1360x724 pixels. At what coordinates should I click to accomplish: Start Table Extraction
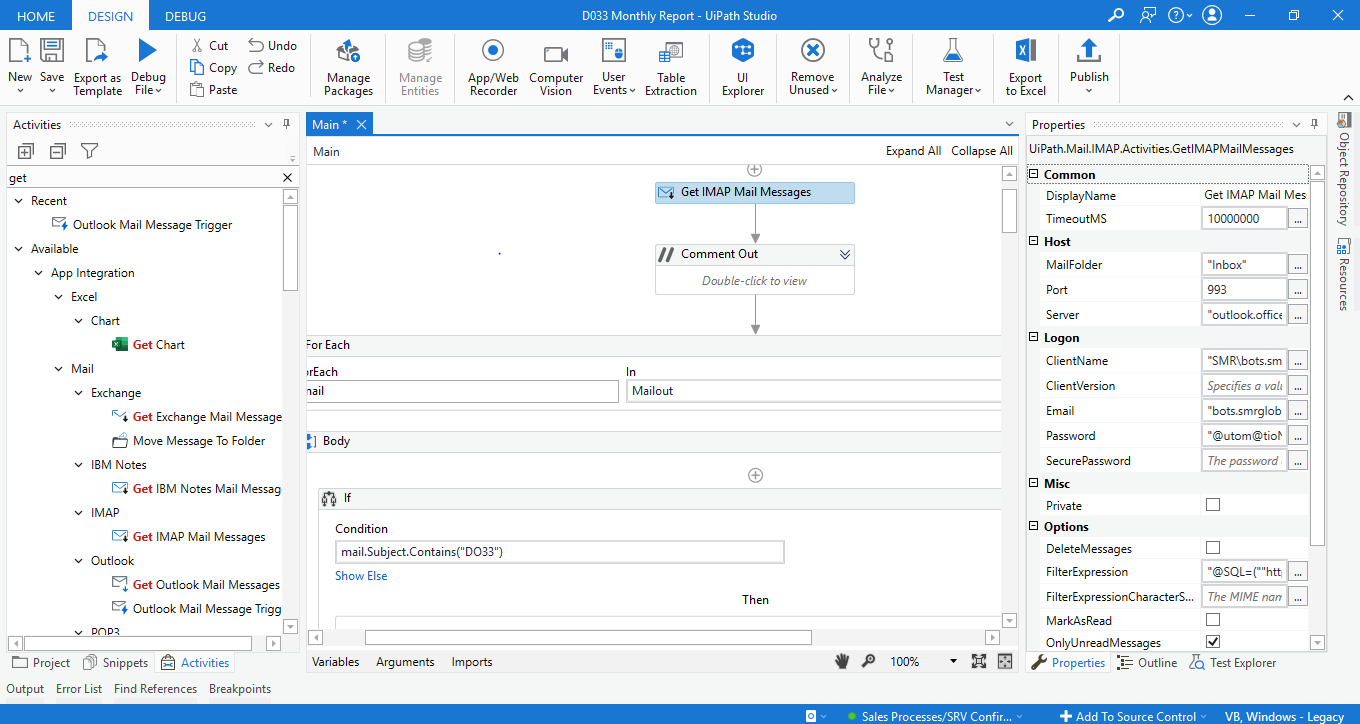tap(671, 67)
